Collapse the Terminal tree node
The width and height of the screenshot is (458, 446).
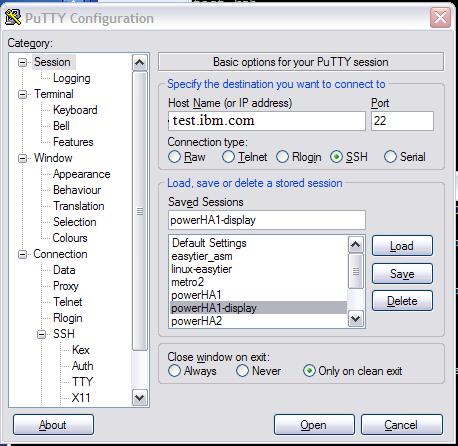[x=22, y=94]
